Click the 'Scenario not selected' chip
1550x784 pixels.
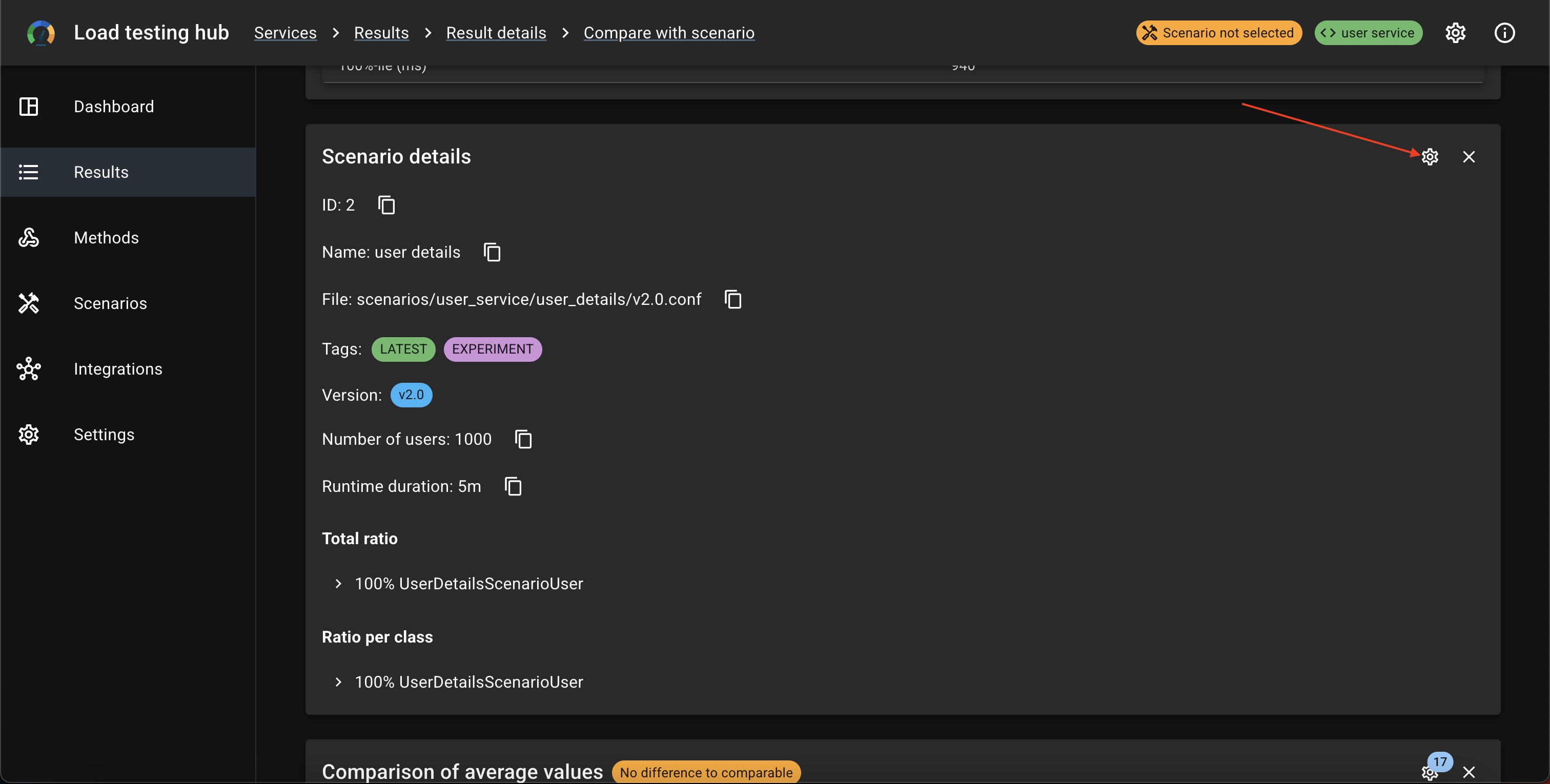[1219, 32]
